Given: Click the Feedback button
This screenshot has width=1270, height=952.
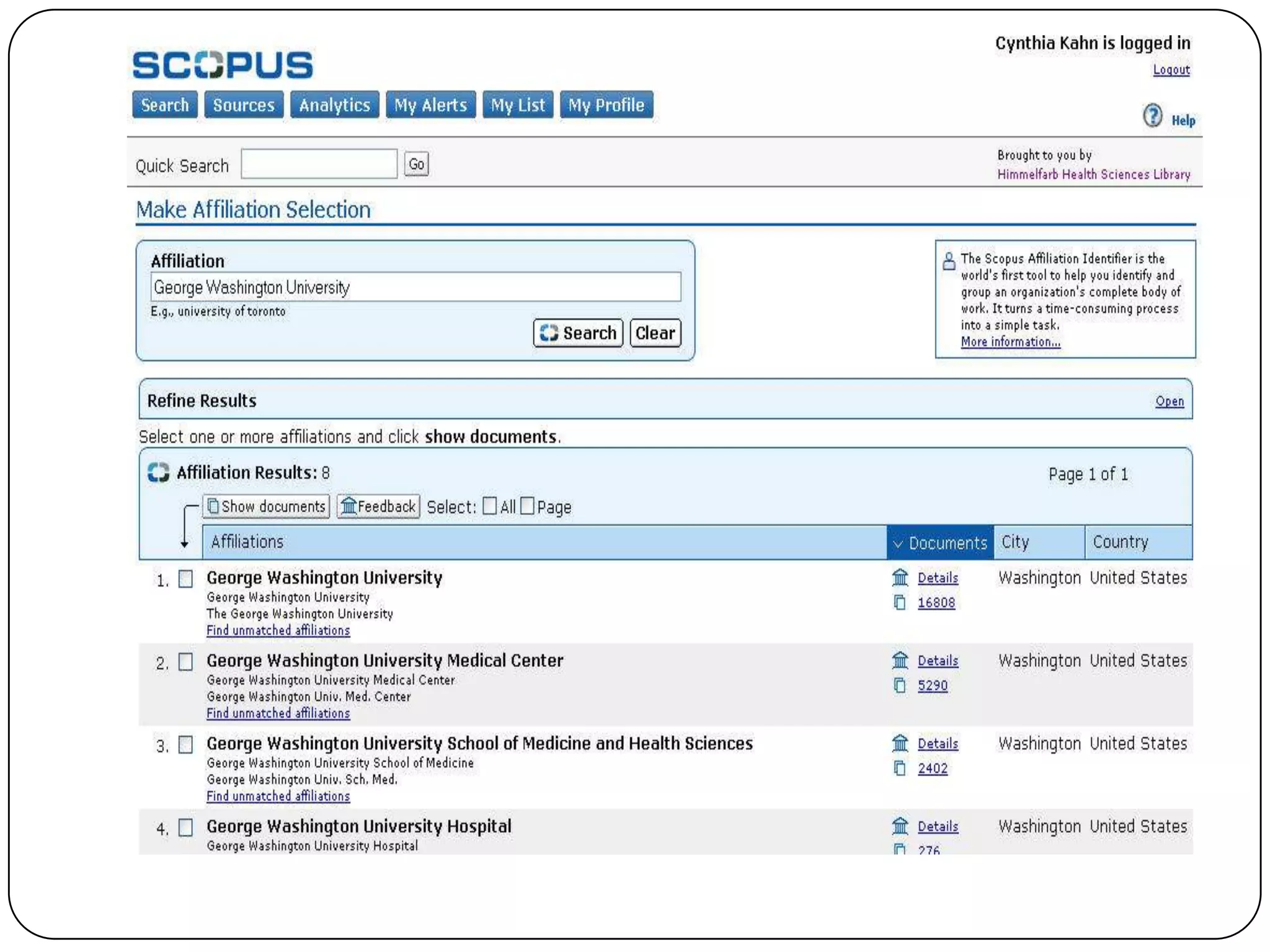Looking at the screenshot, I should (378, 506).
